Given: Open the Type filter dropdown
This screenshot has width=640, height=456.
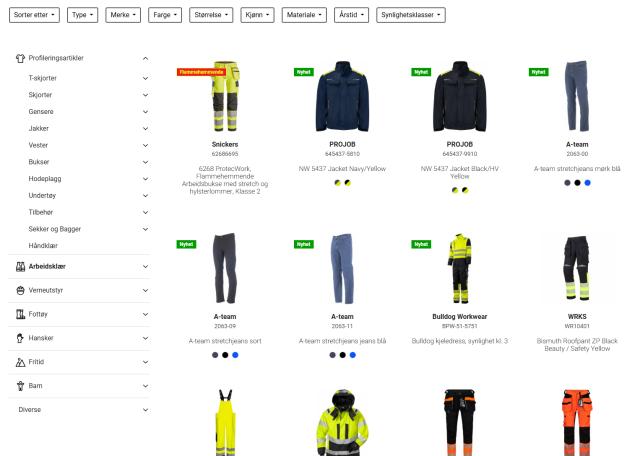Looking at the screenshot, I should [82, 15].
